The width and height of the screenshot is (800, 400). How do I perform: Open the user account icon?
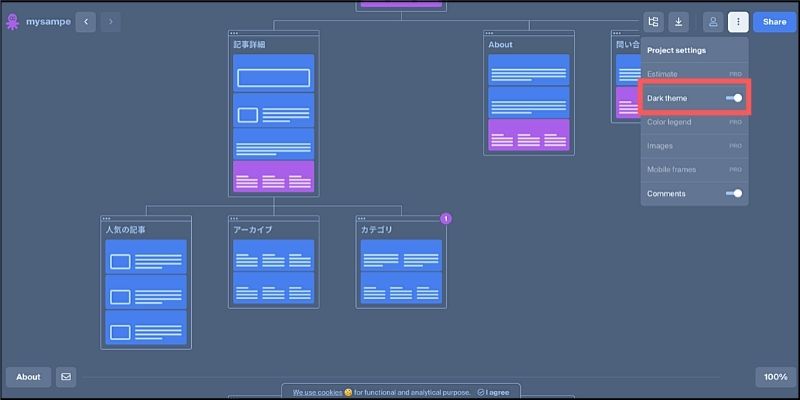point(713,22)
